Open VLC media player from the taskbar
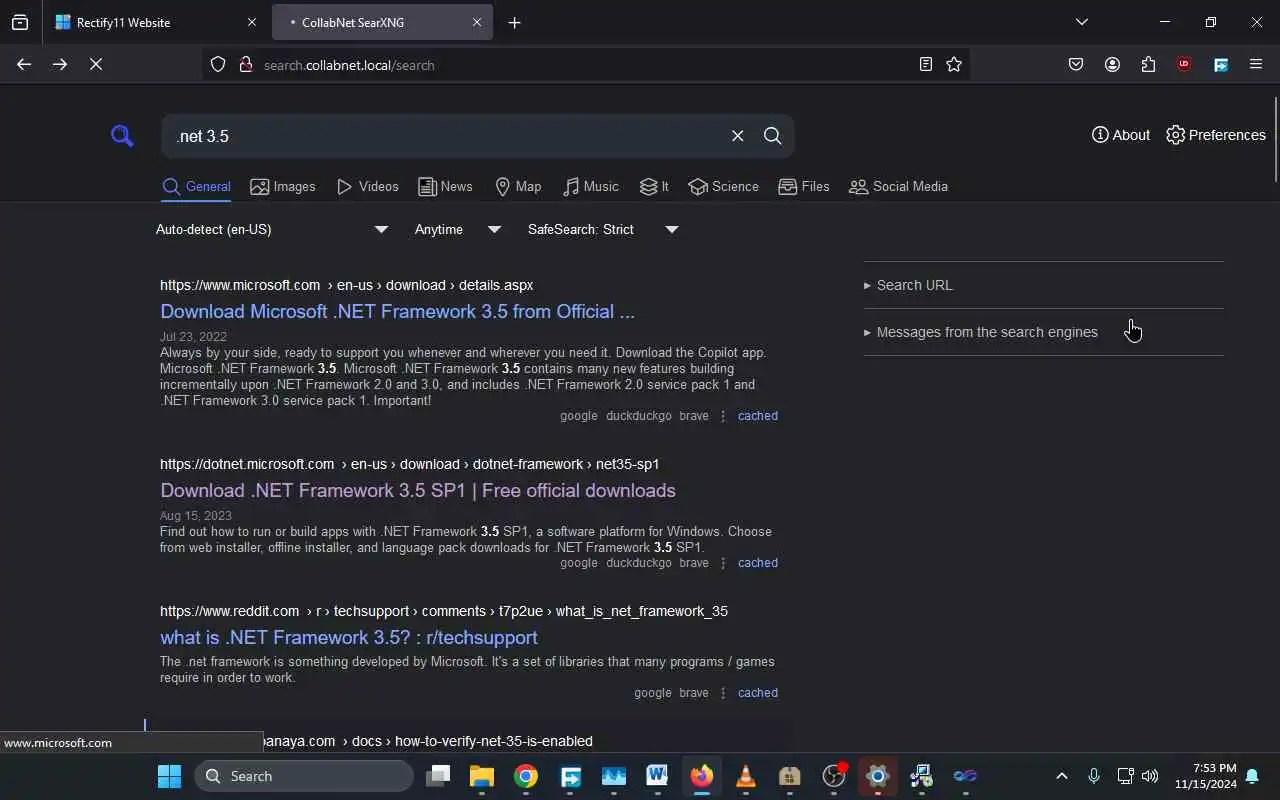Screen dimensions: 1280x800 pos(745,776)
